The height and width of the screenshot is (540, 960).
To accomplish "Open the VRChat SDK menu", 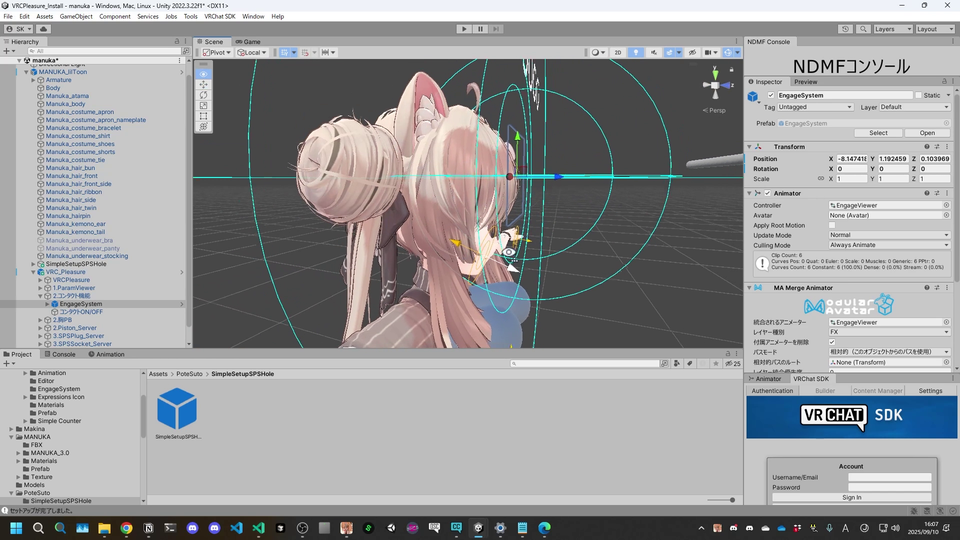I will coord(219,17).
